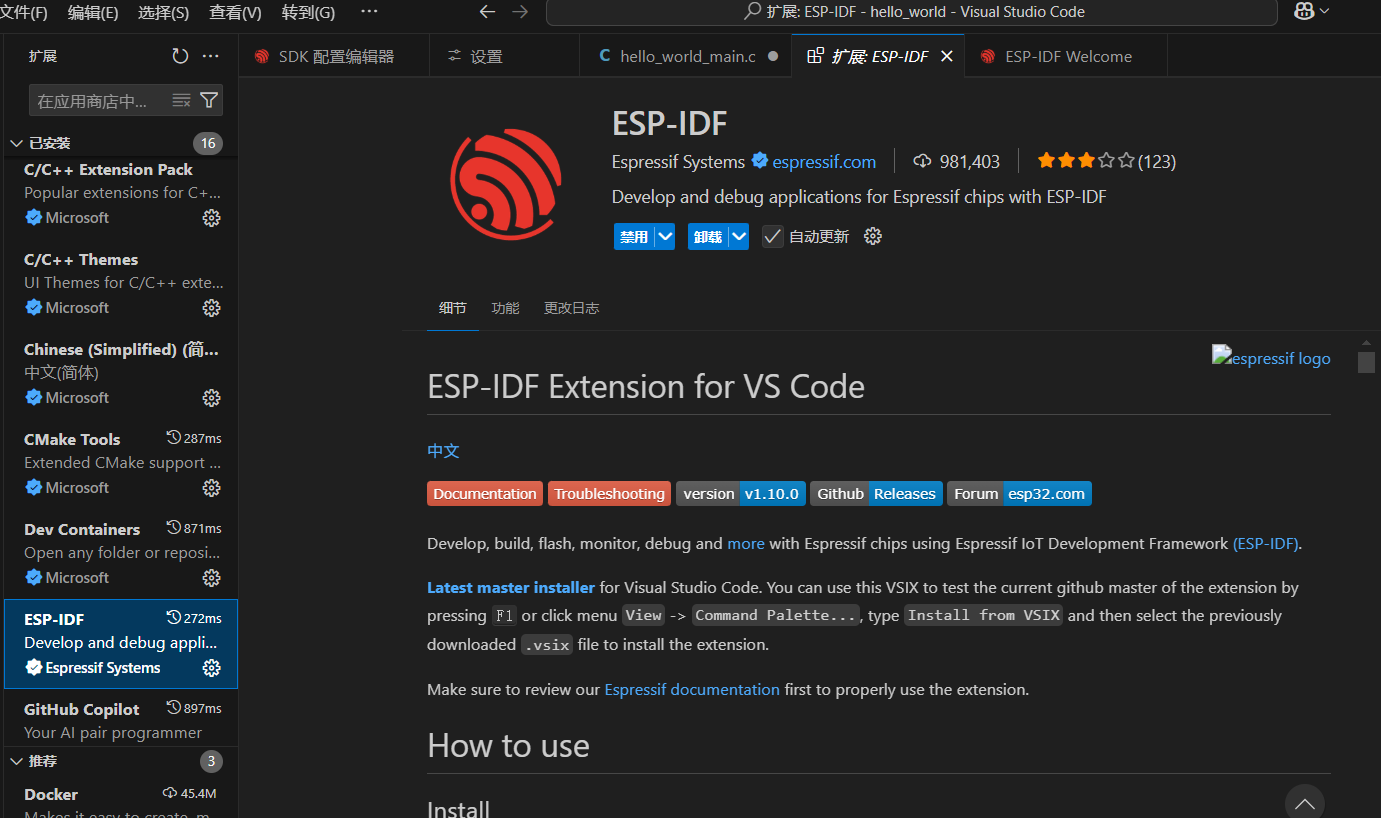Switch to the 更改日志 tab
The width and height of the screenshot is (1381, 818).
point(571,308)
